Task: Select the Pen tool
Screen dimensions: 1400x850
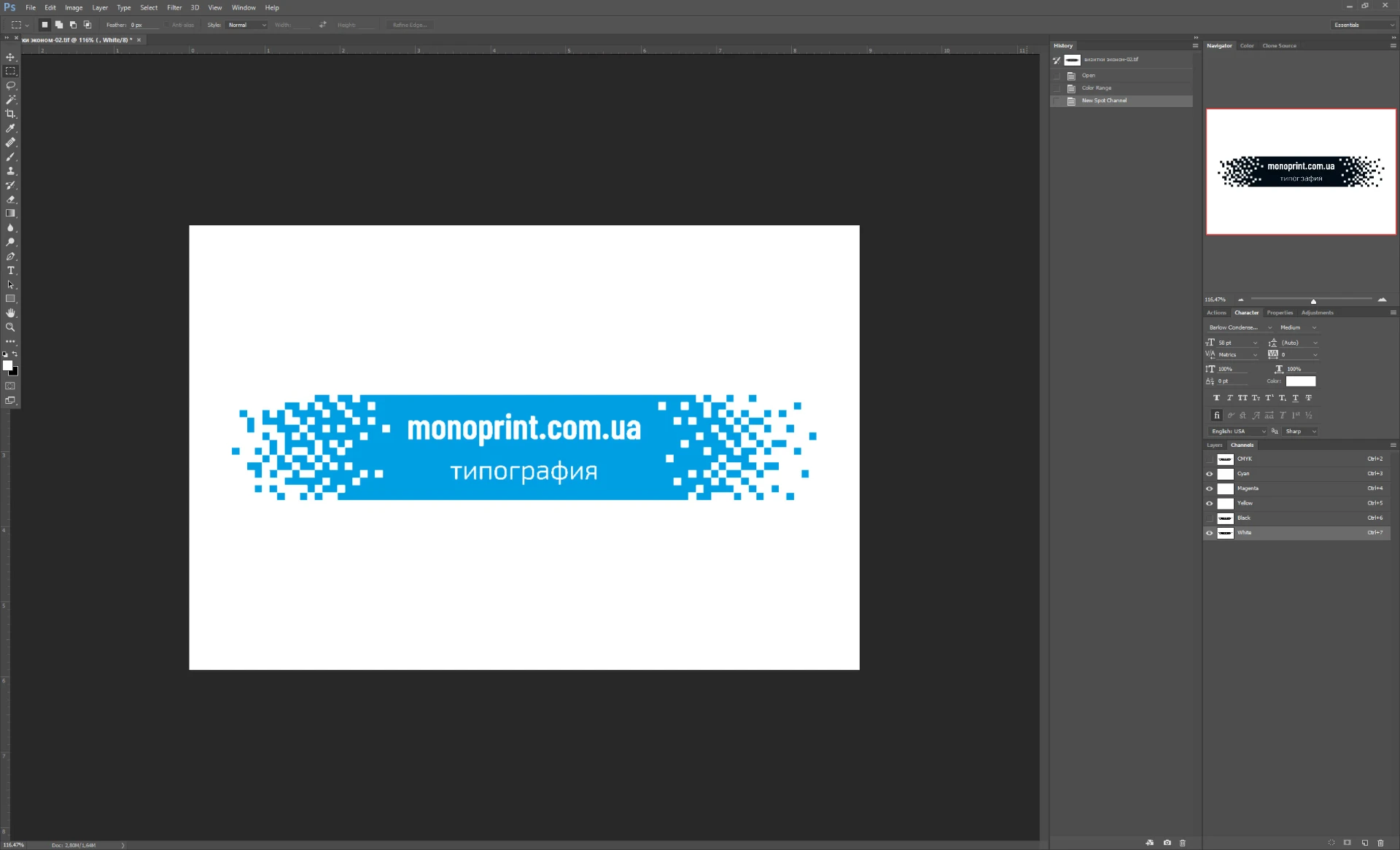Action: tap(10, 256)
